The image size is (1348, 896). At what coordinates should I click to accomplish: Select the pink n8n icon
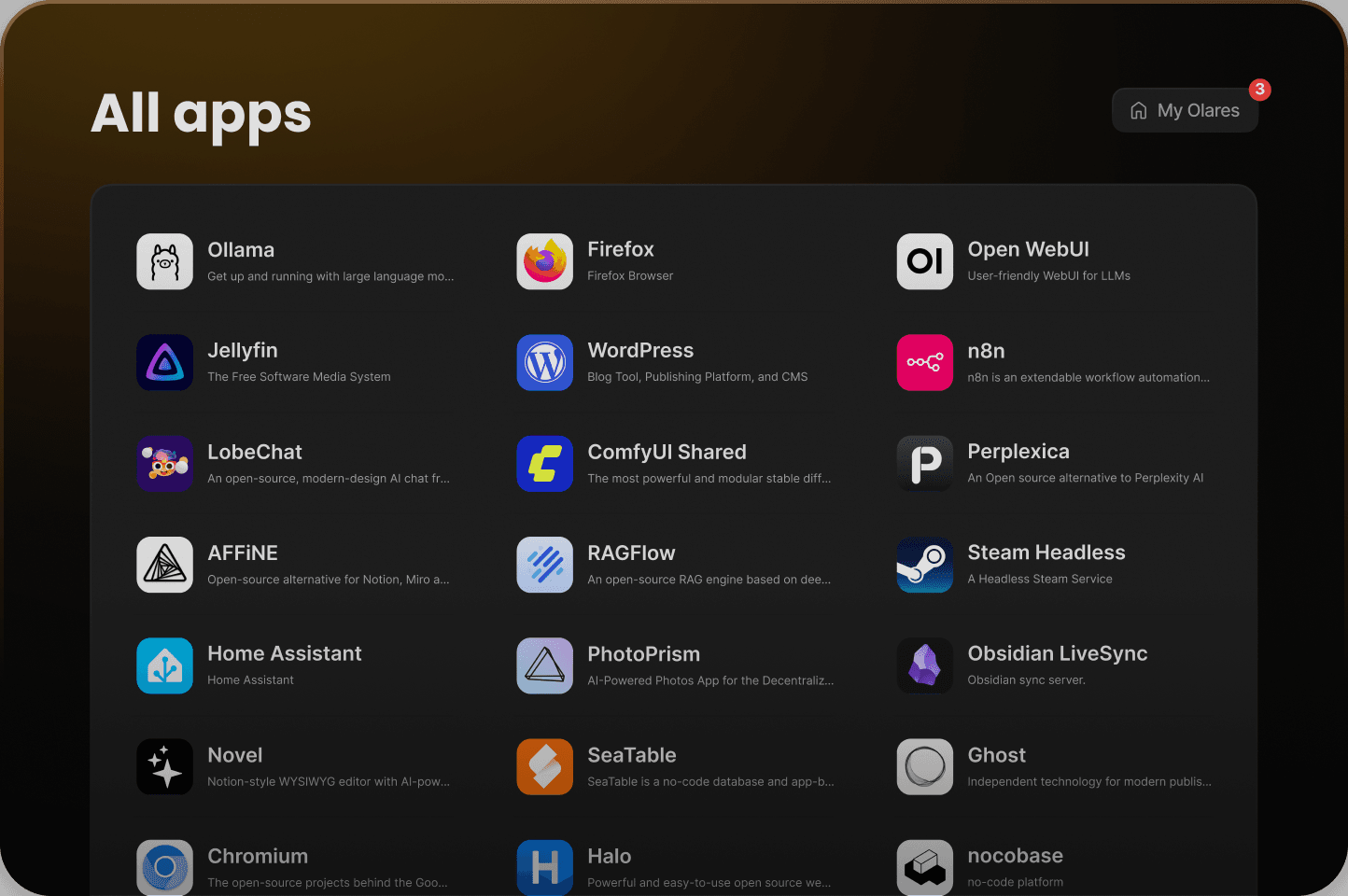click(925, 362)
